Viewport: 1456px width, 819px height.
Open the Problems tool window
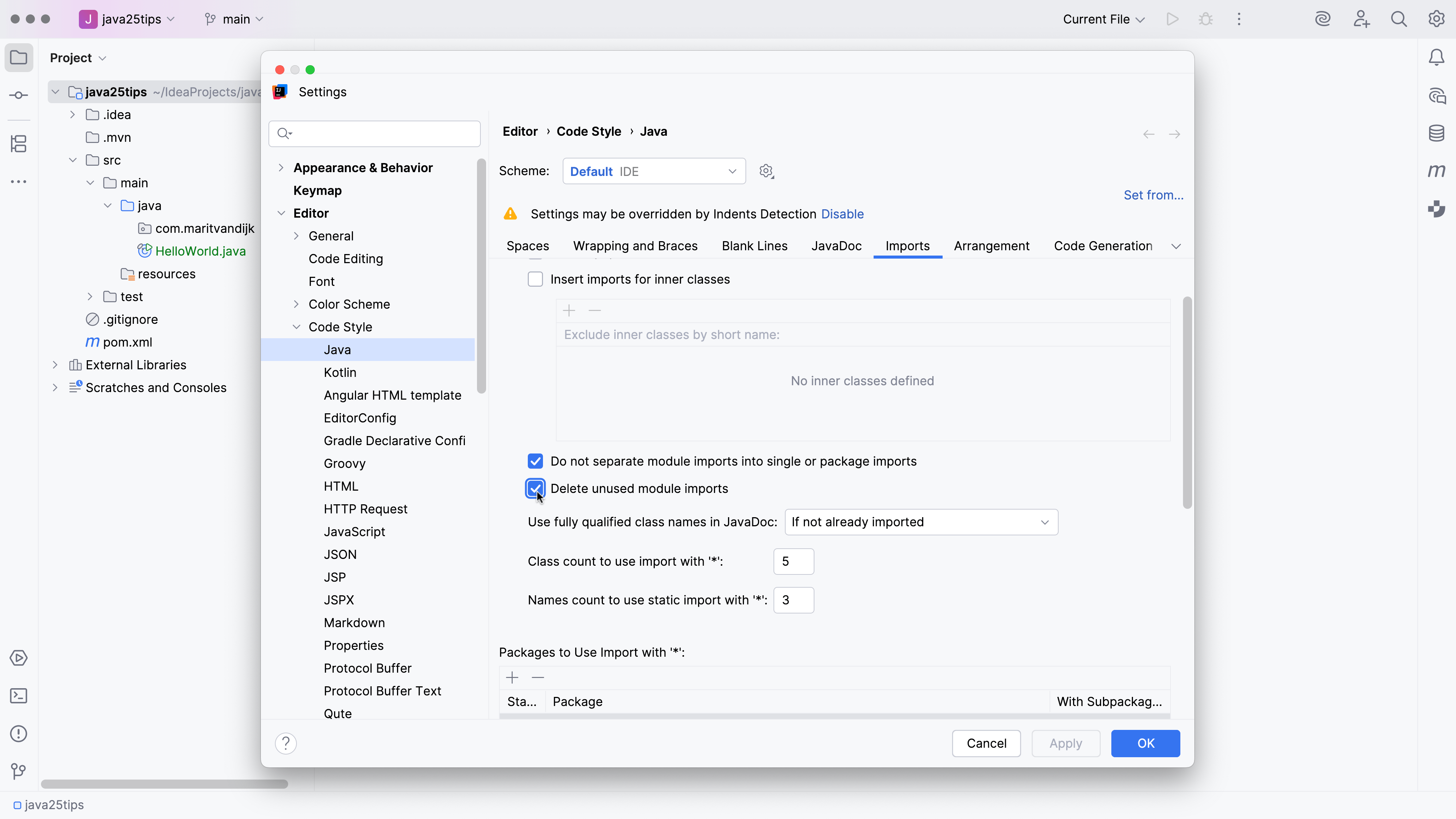[x=19, y=733]
